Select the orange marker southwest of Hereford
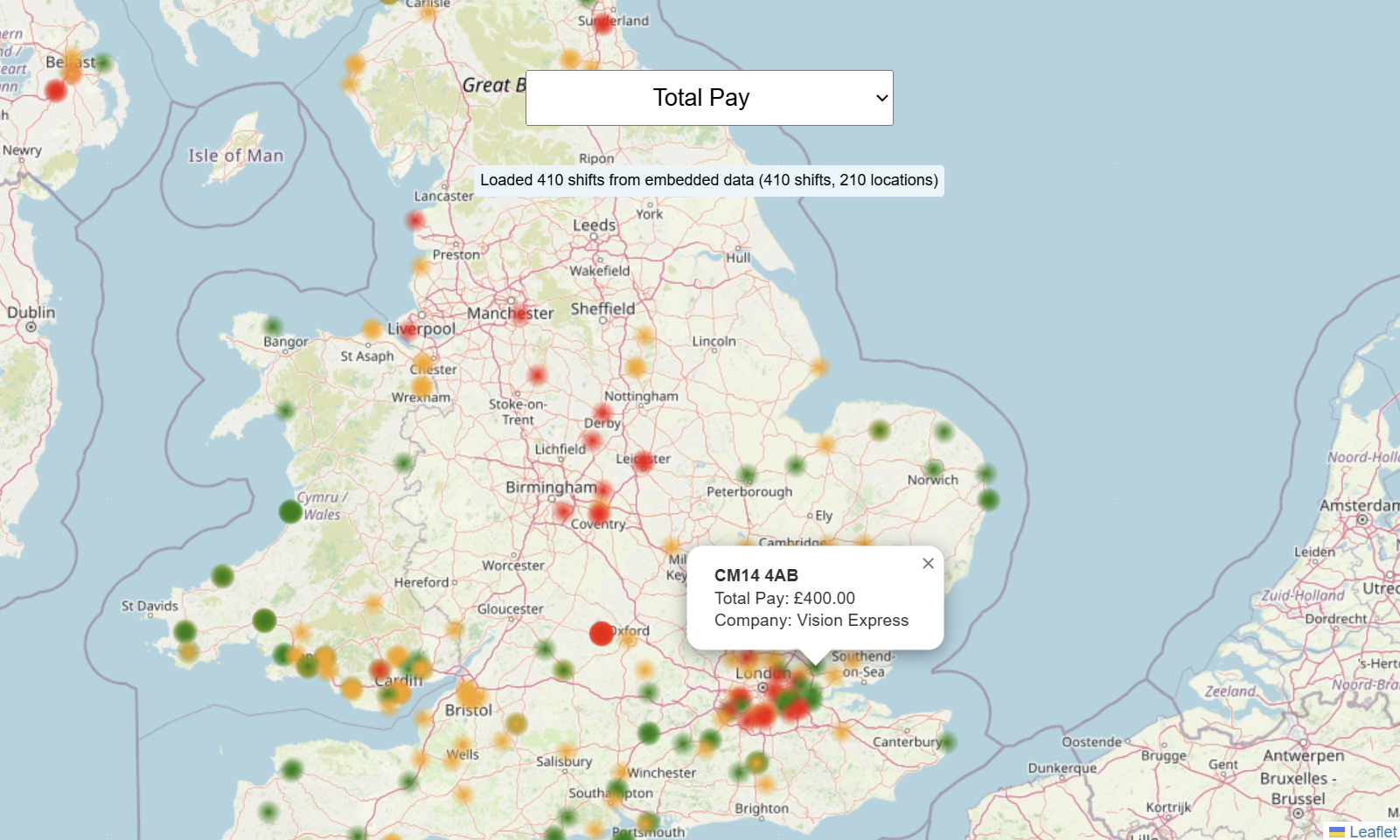This screenshot has width=1400, height=840. click(x=373, y=603)
